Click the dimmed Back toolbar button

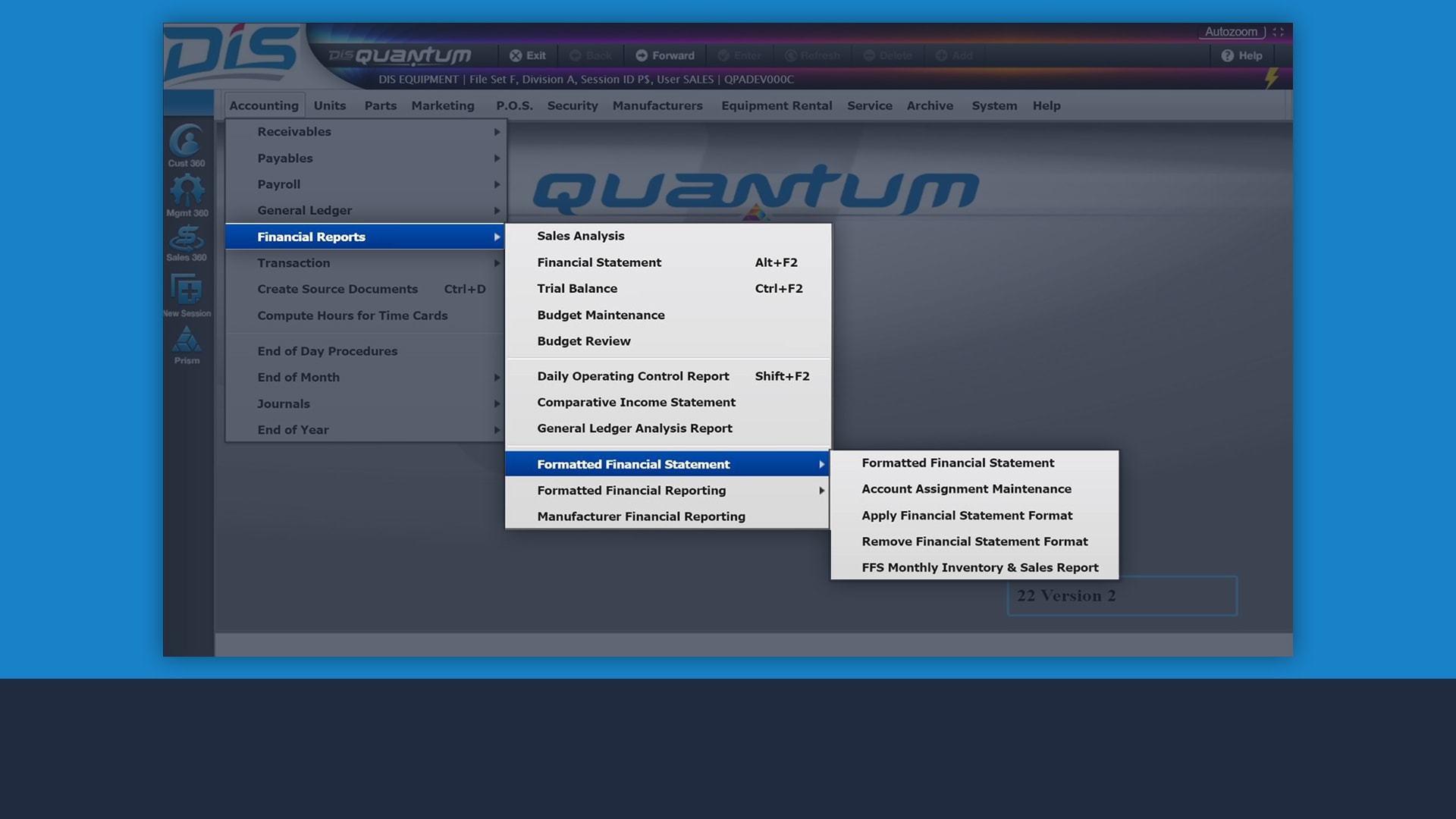pos(591,55)
